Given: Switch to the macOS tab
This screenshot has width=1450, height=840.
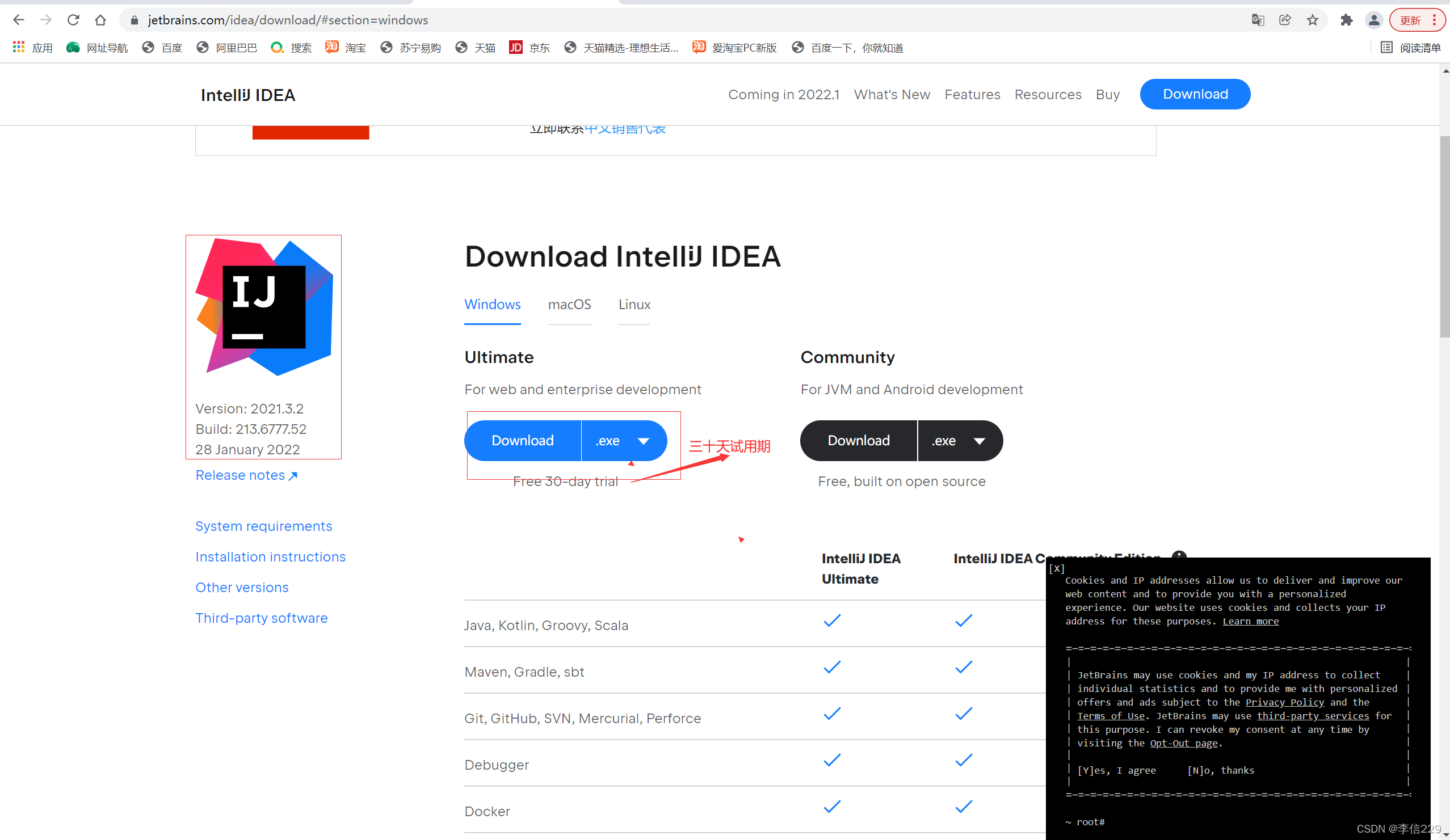Looking at the screenshot, I should [569, 304].
